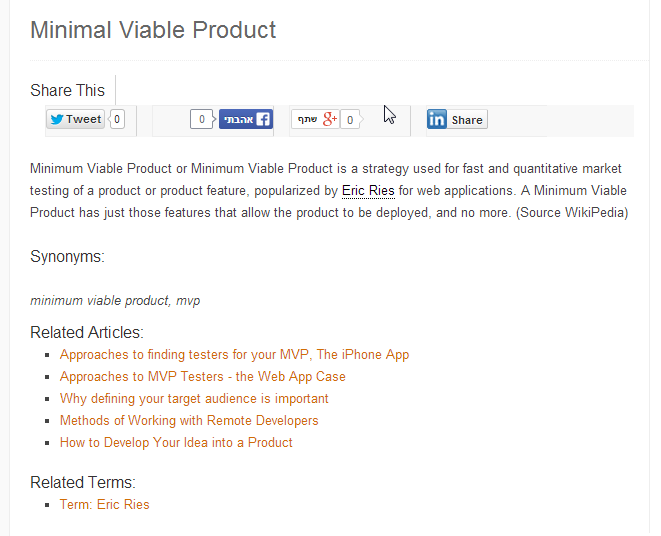Click the Facebook Like button
This screenshot has height=536, width=661.
coord(246,119)
